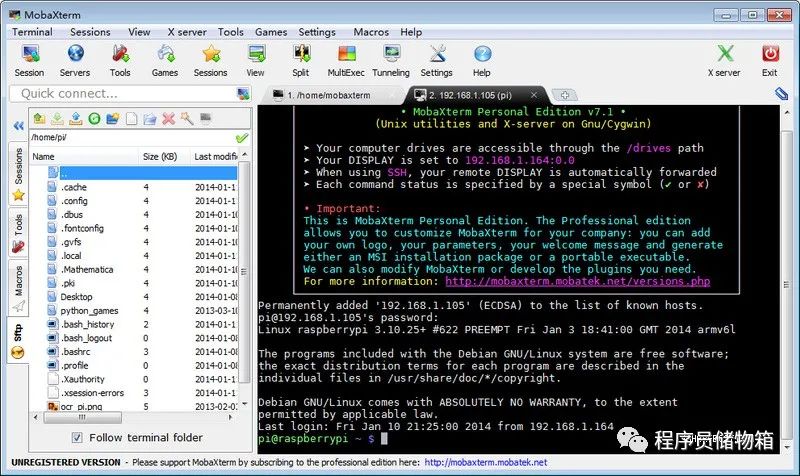Viewport: 800px width, 476px height.
Task: Open the Games toolbar button
Action: coord(165,61)
